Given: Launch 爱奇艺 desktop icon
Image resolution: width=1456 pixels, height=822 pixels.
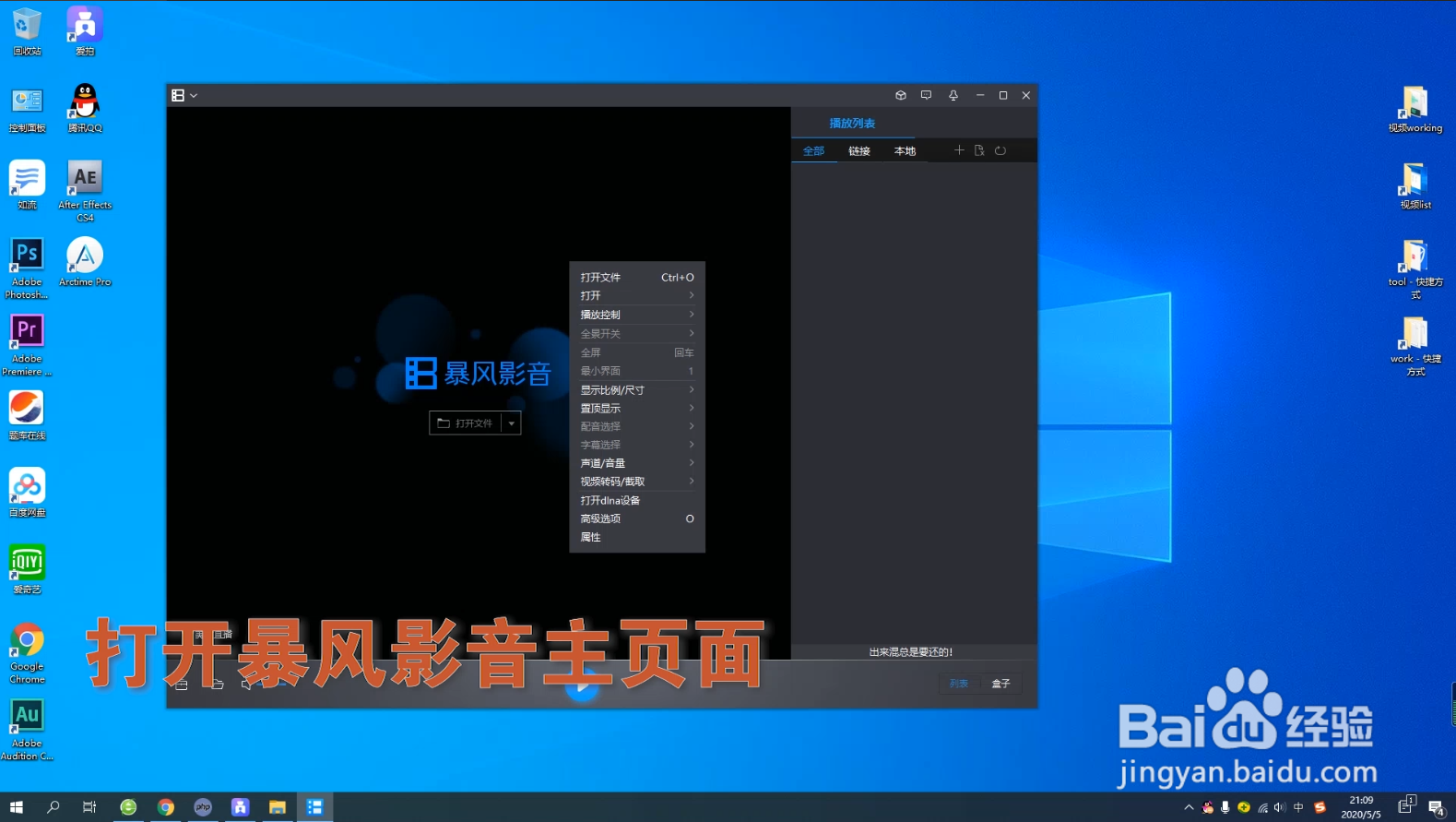Looking at the screenshot, I should click(x=27, y=568).
